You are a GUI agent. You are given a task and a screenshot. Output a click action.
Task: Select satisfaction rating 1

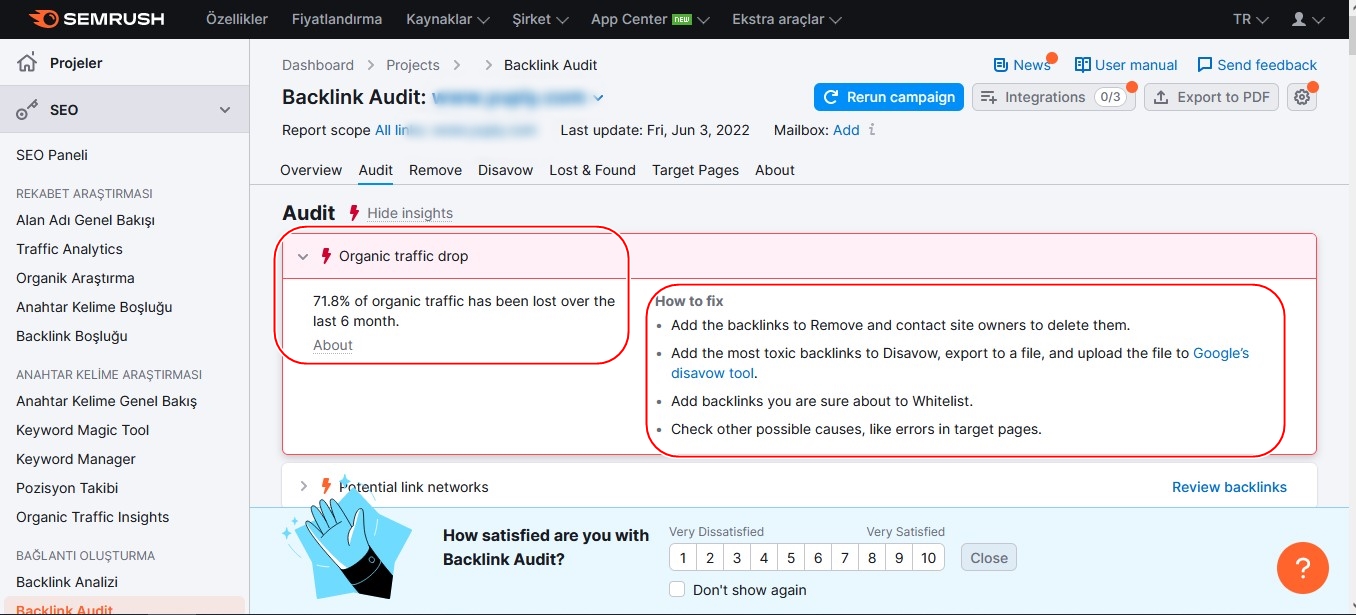pos(682,558)
